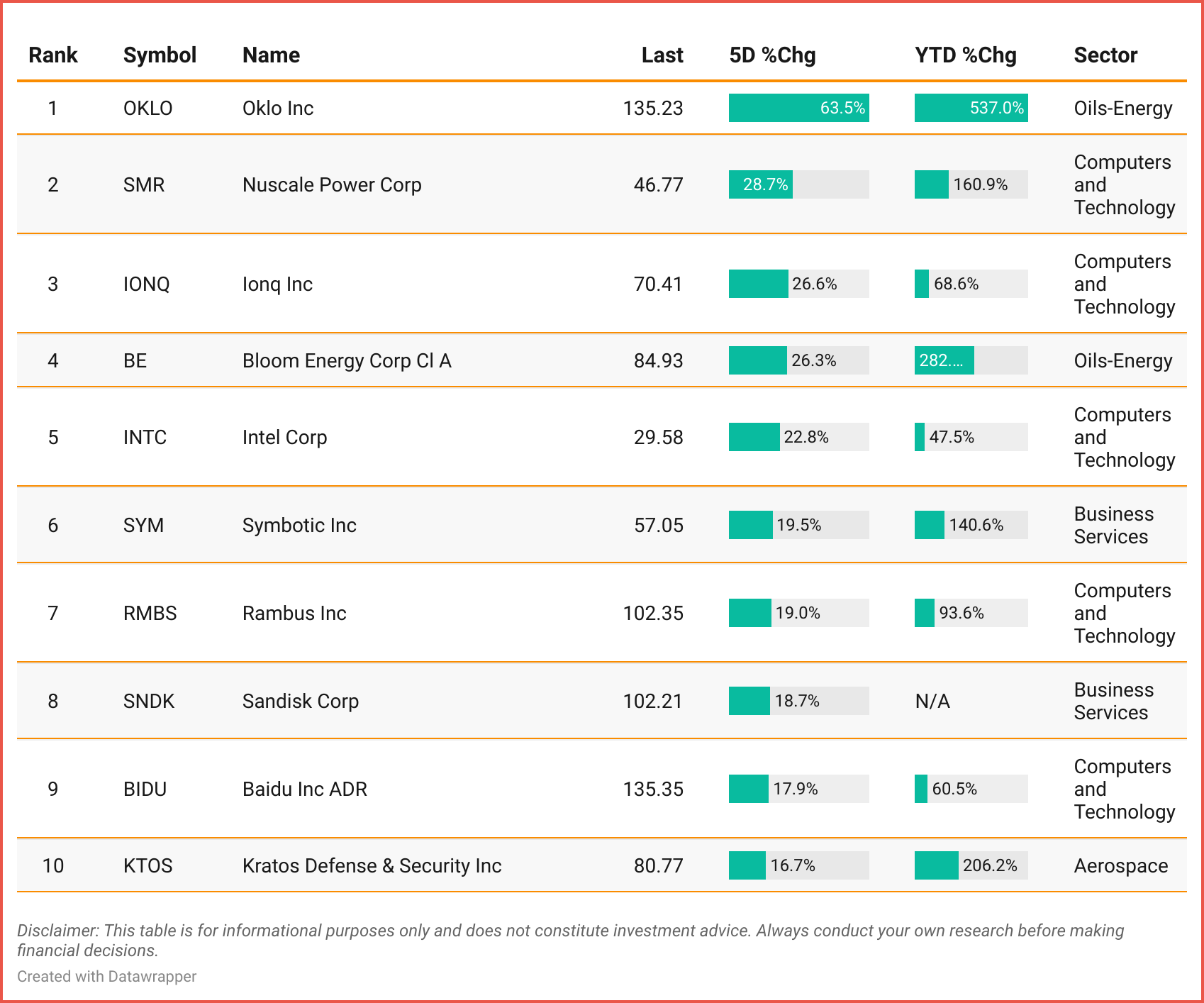Image resolution: width=1204 pixels, height=1003 pixels.
Task: Click the 16.7% five-day change value
Action: pos(793,865)
